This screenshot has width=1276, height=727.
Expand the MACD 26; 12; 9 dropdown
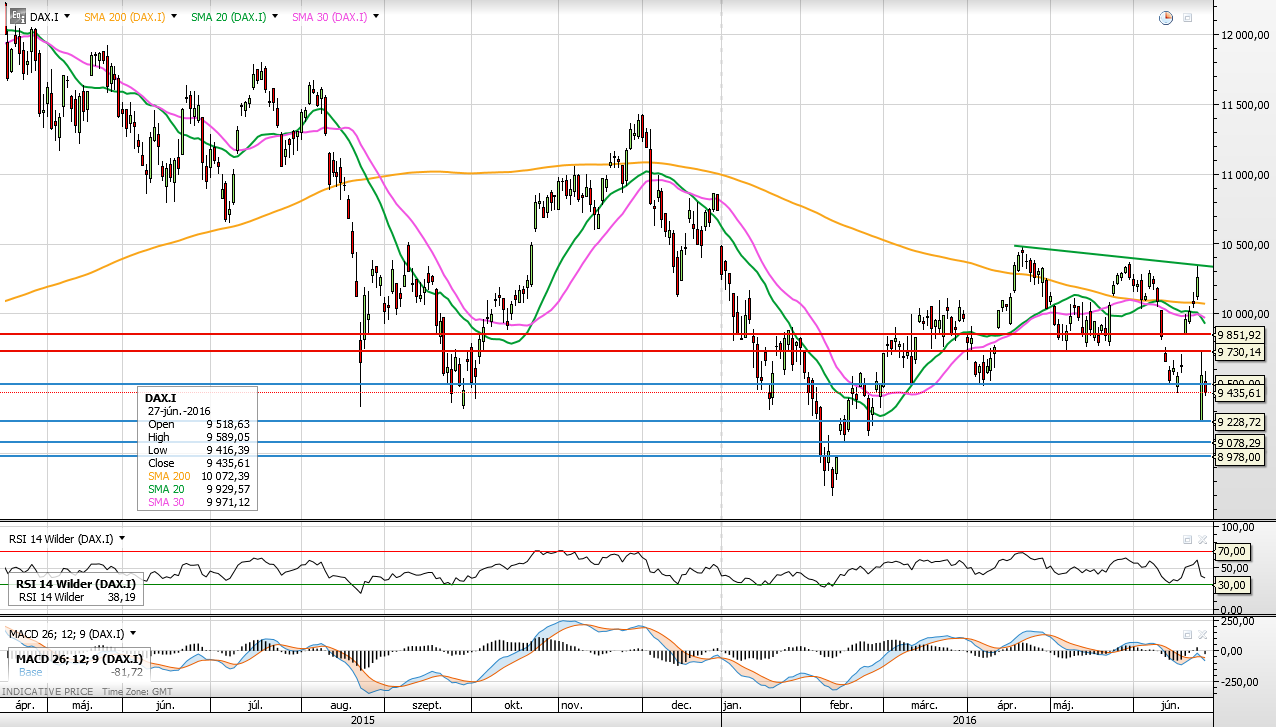133,634
